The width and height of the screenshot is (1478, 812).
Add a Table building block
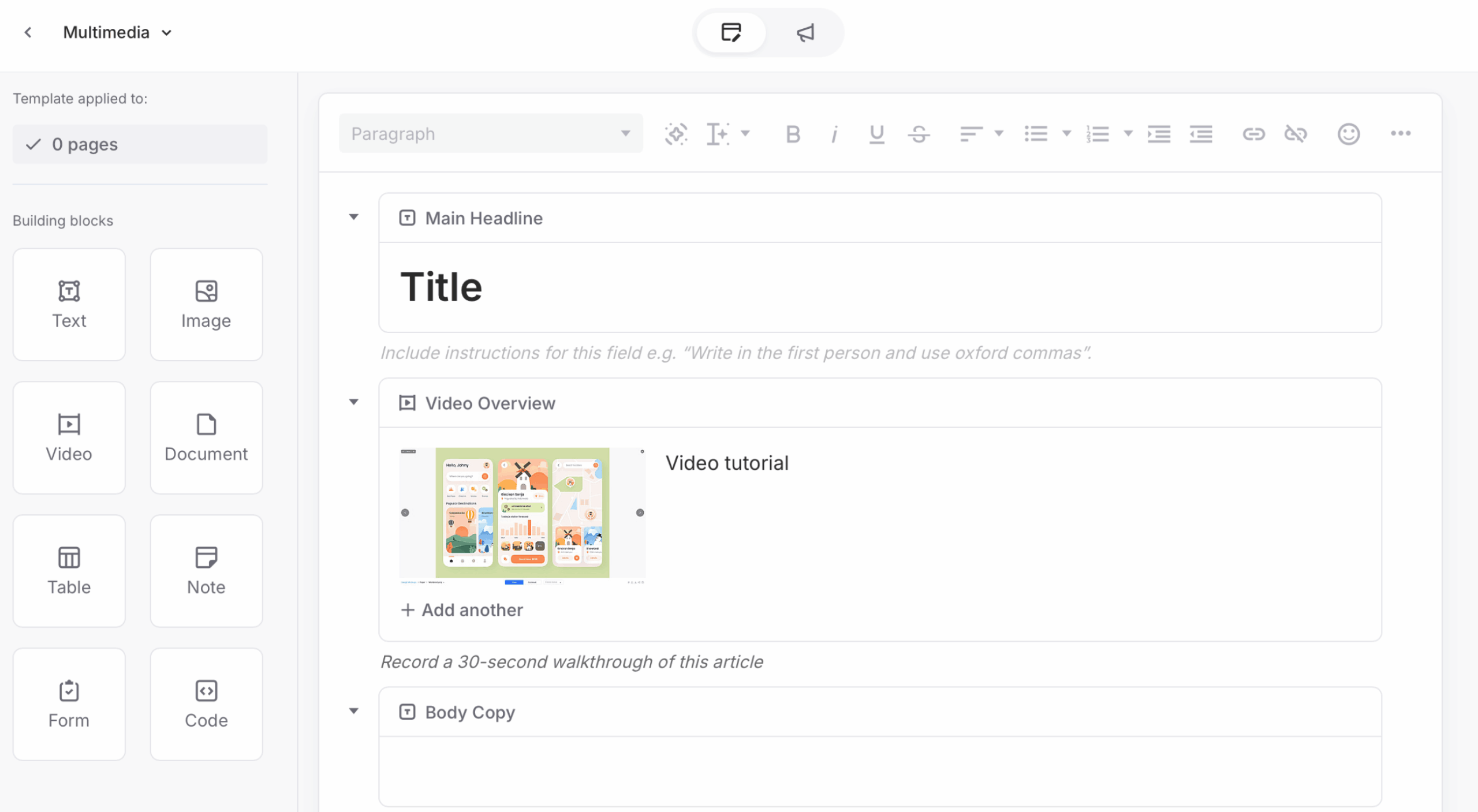[69, 571]
